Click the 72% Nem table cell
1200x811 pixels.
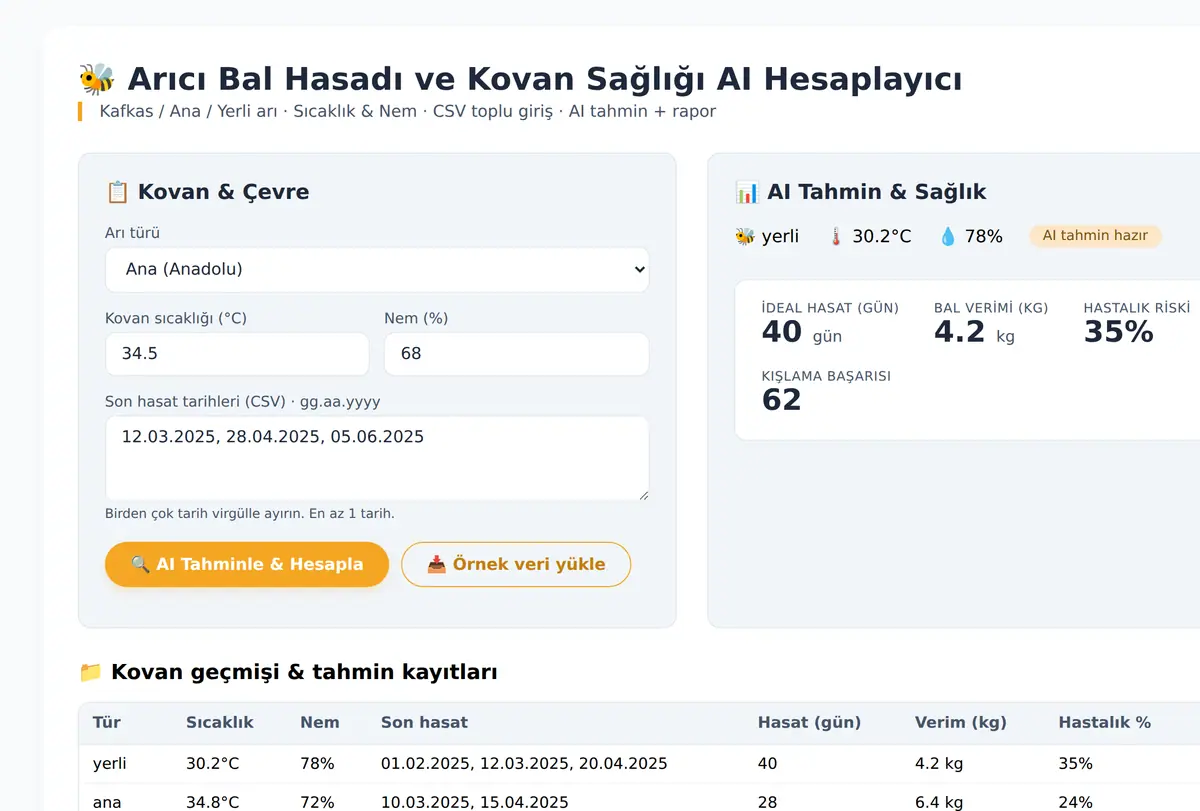(x=317, y=802)
